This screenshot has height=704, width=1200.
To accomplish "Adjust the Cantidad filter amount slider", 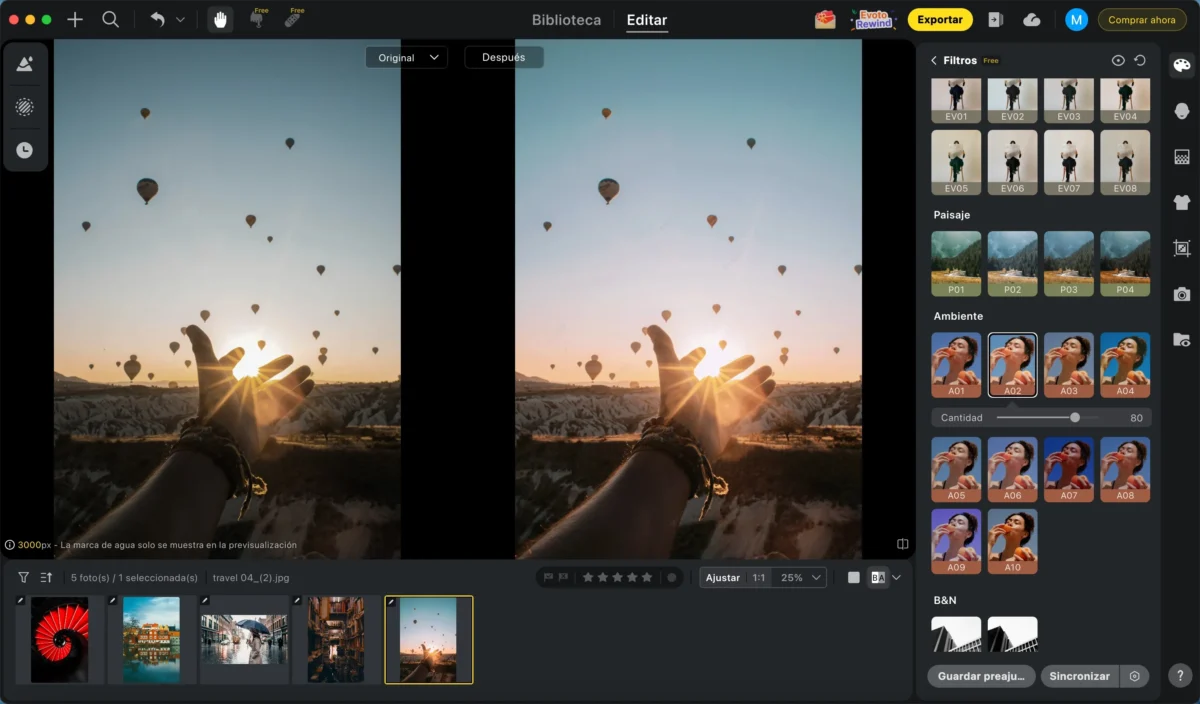I will 1047,417.
